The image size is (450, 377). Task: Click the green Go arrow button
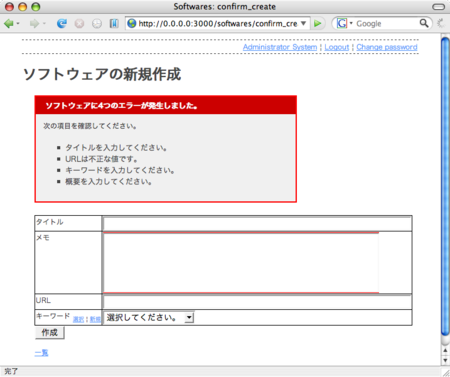[318, 23]
